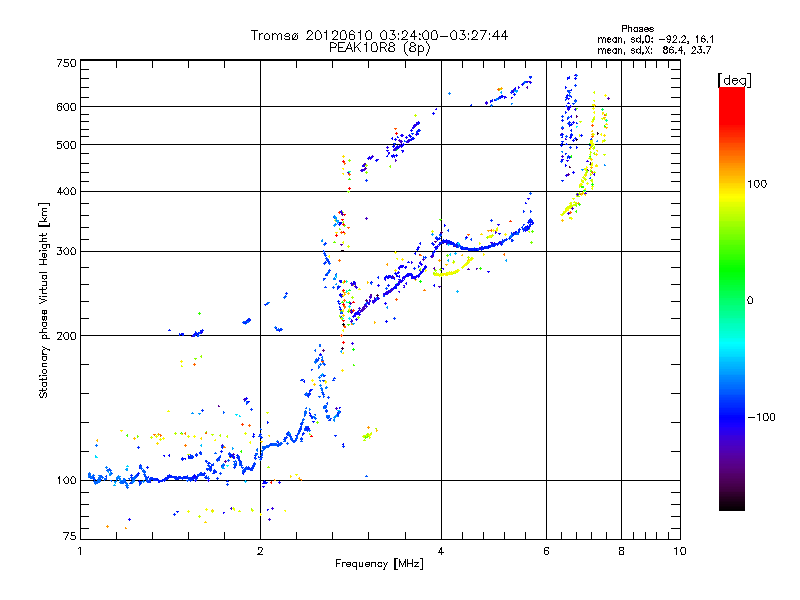
Task: Click the 200 tick on the height axis
Action: (65, 336)
